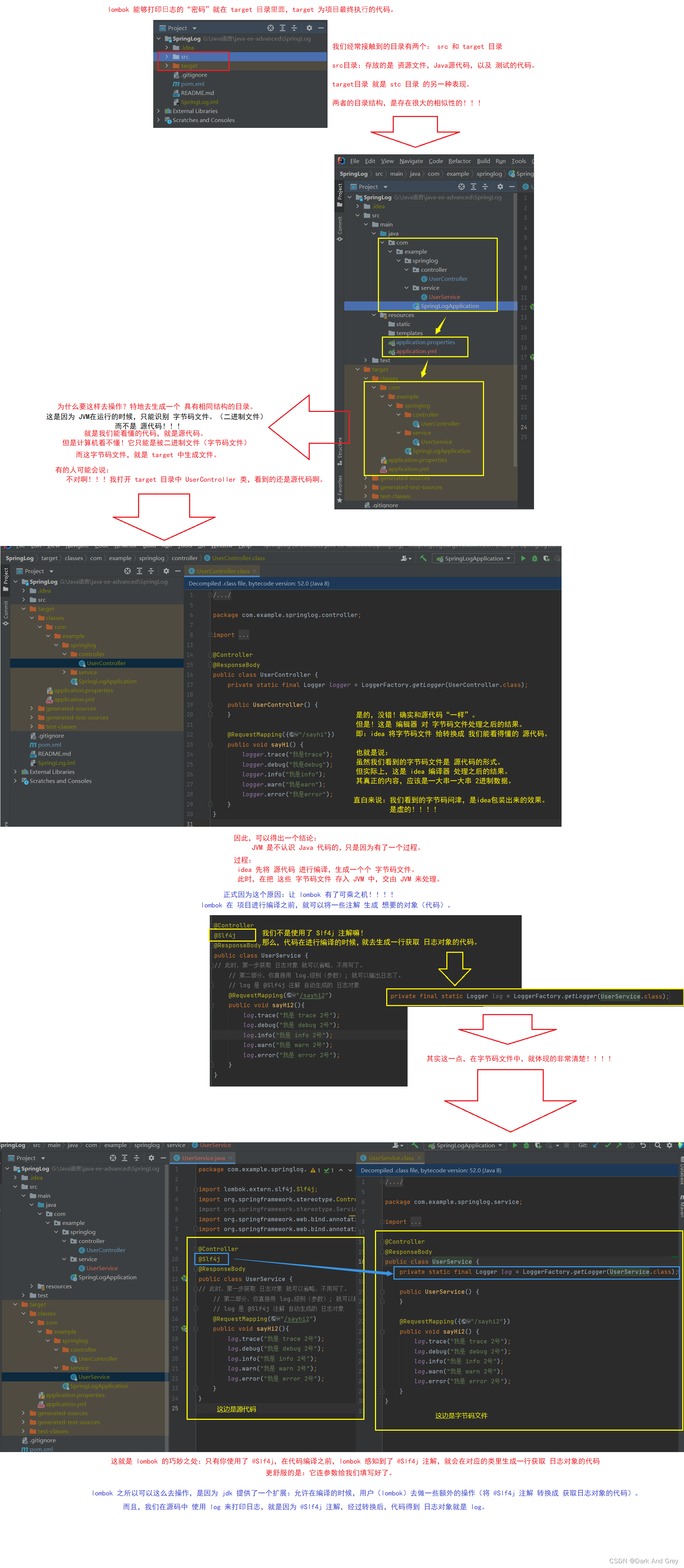Expand target folder in topmost Project panel
Image resolution: width=684 pixels, height=1568 pixels.
pos(167,66)
